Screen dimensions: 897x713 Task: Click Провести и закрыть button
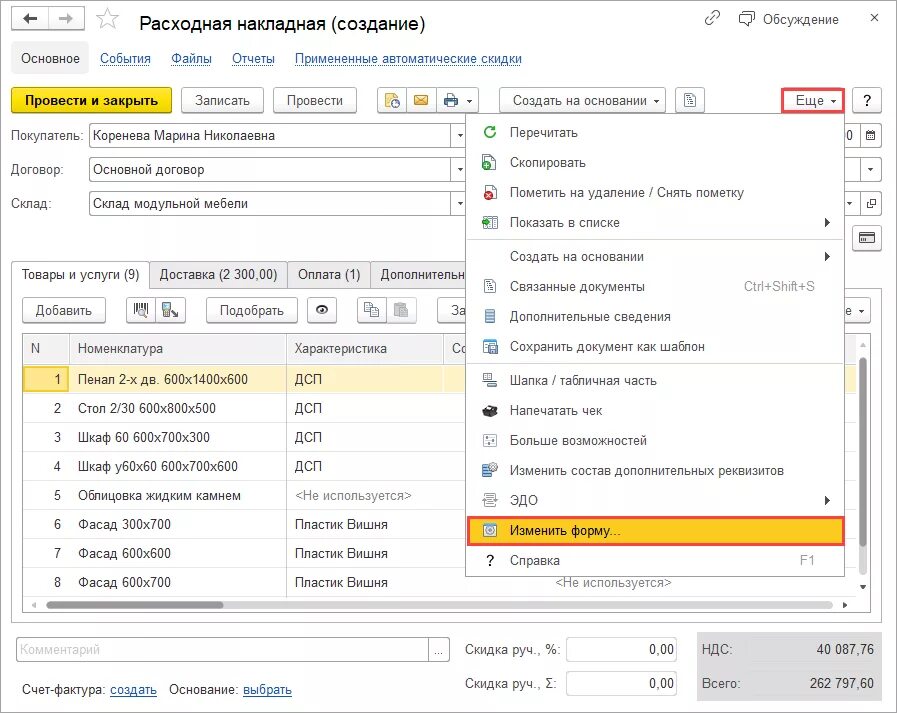92,101
